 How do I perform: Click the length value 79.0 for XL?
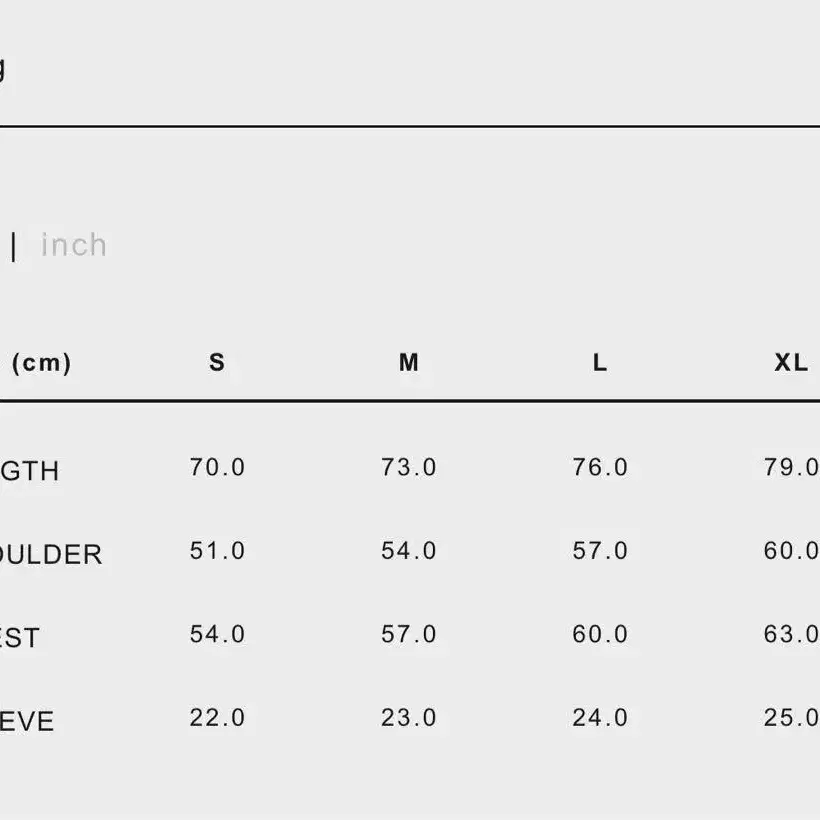(x=791, y=467)
